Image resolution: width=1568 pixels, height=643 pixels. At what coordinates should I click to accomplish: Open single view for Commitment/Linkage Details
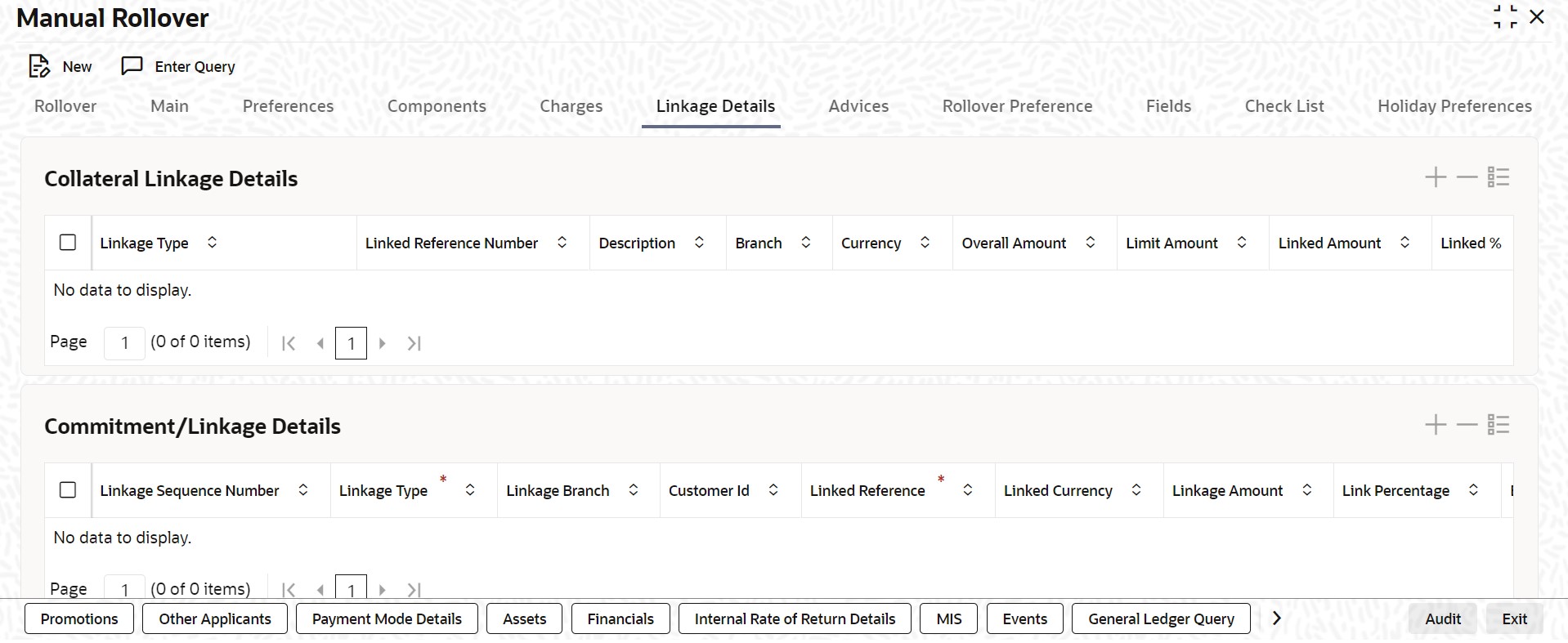(1499, 425)
